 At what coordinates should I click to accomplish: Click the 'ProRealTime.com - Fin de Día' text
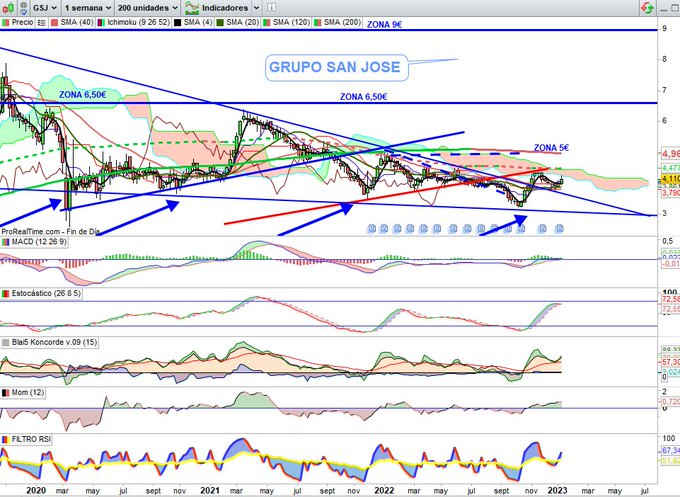tap(51, 232)
